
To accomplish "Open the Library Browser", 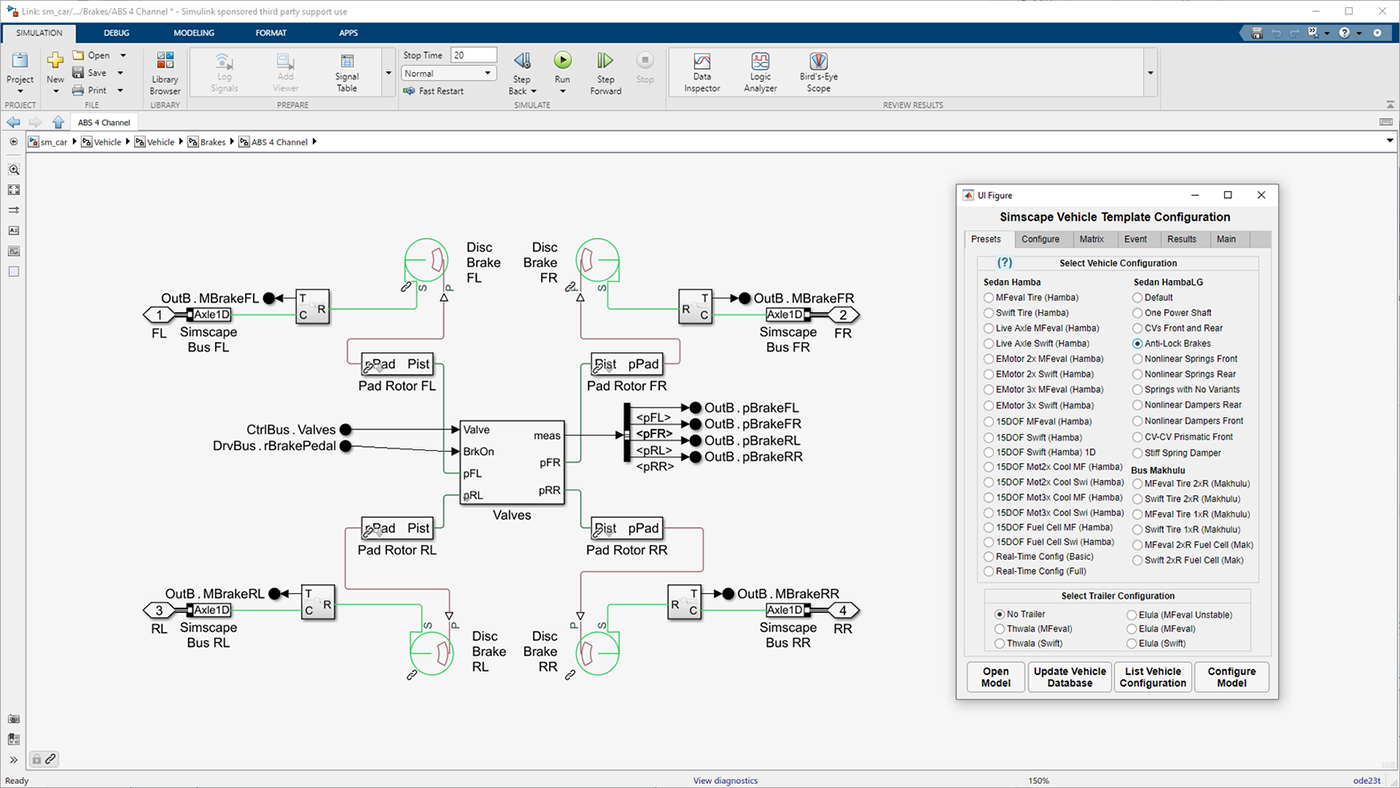I will pyautogui.click(x=165, y=72).
